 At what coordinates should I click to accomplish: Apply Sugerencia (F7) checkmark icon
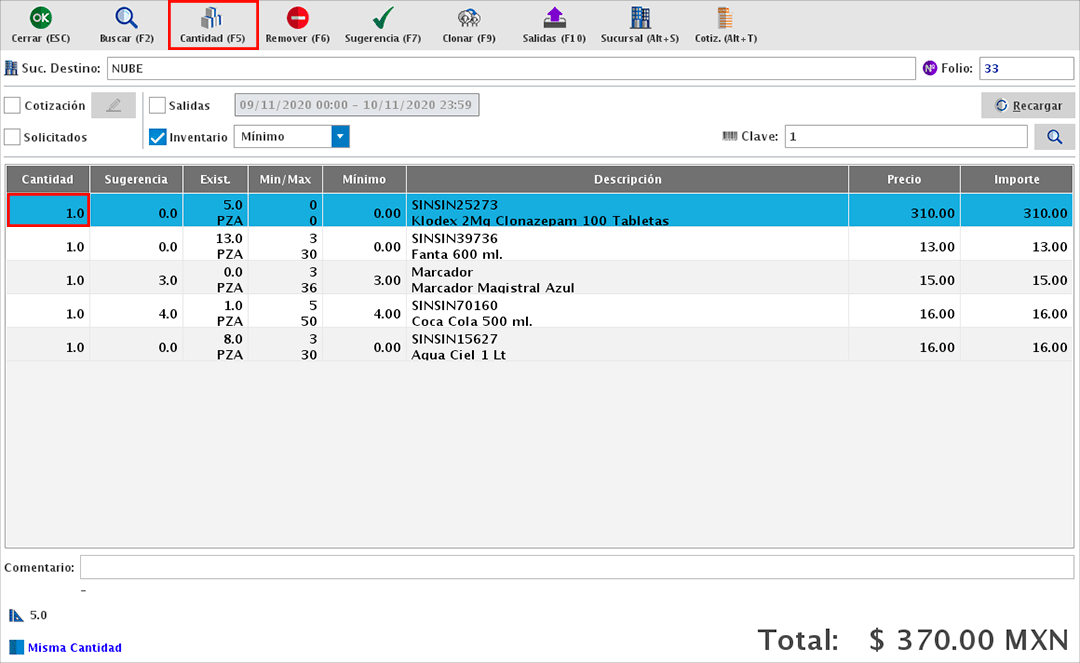(382, 18)
